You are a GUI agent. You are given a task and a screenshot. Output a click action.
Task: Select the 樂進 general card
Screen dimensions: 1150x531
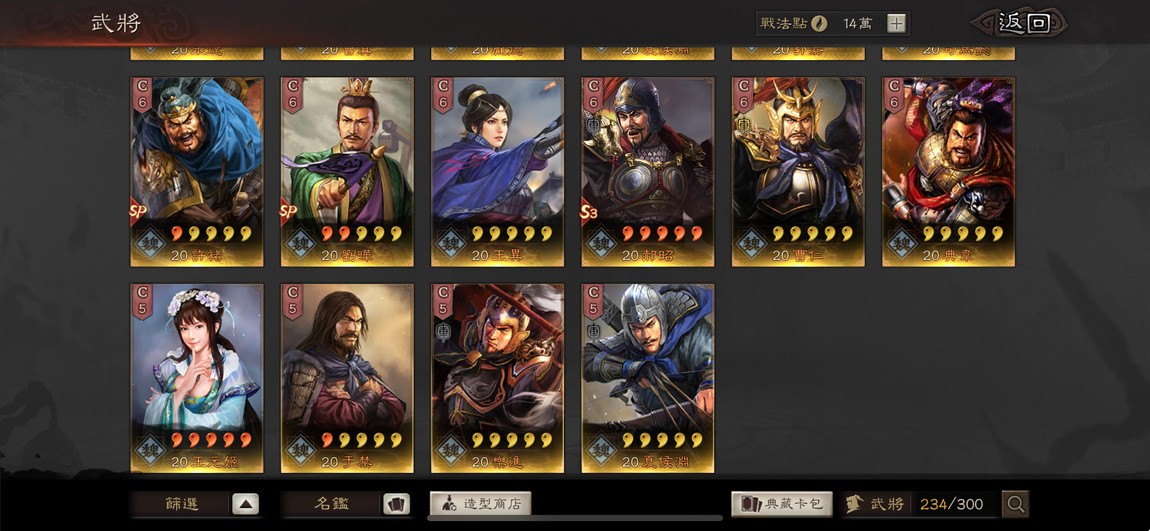coord(497,378)
